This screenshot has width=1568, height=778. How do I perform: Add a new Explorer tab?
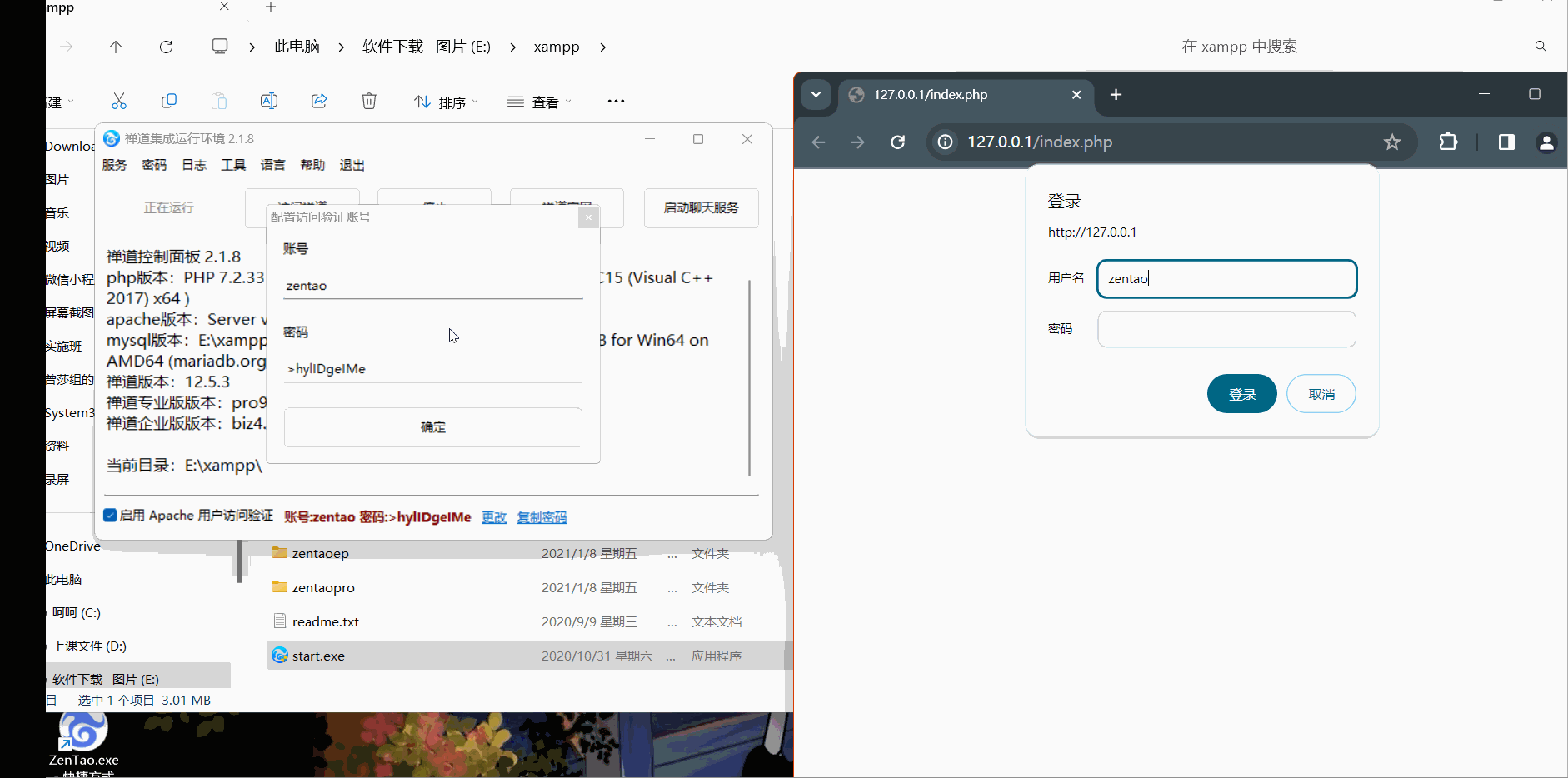click(x=270, y=7)
